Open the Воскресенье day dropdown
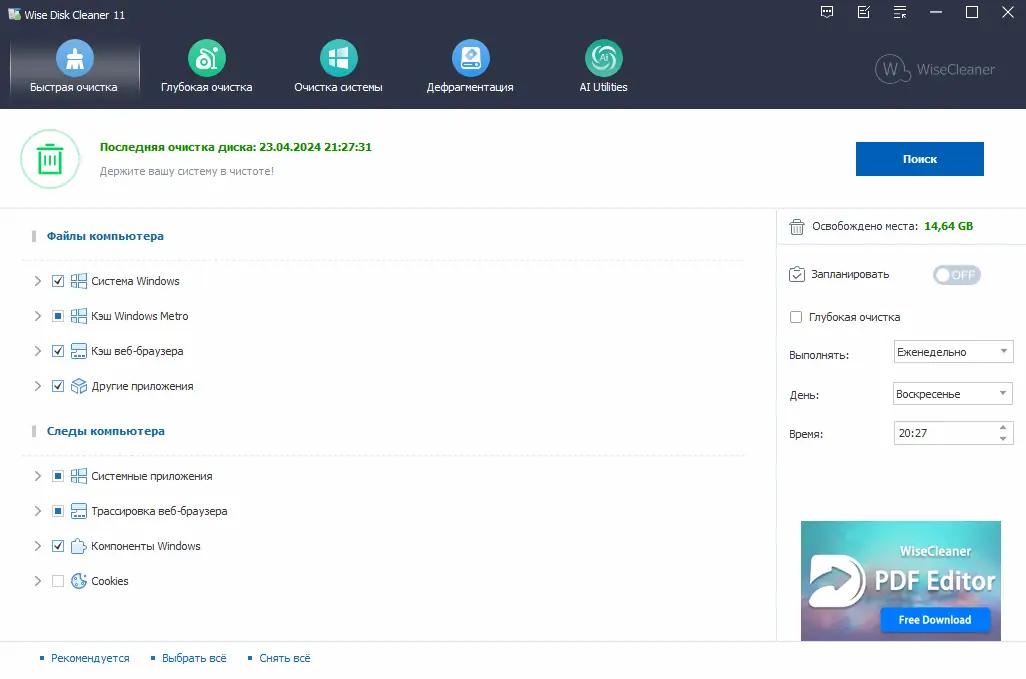Image resolution: width=1026 pixels, height=679 pixels. coord(953,394)
